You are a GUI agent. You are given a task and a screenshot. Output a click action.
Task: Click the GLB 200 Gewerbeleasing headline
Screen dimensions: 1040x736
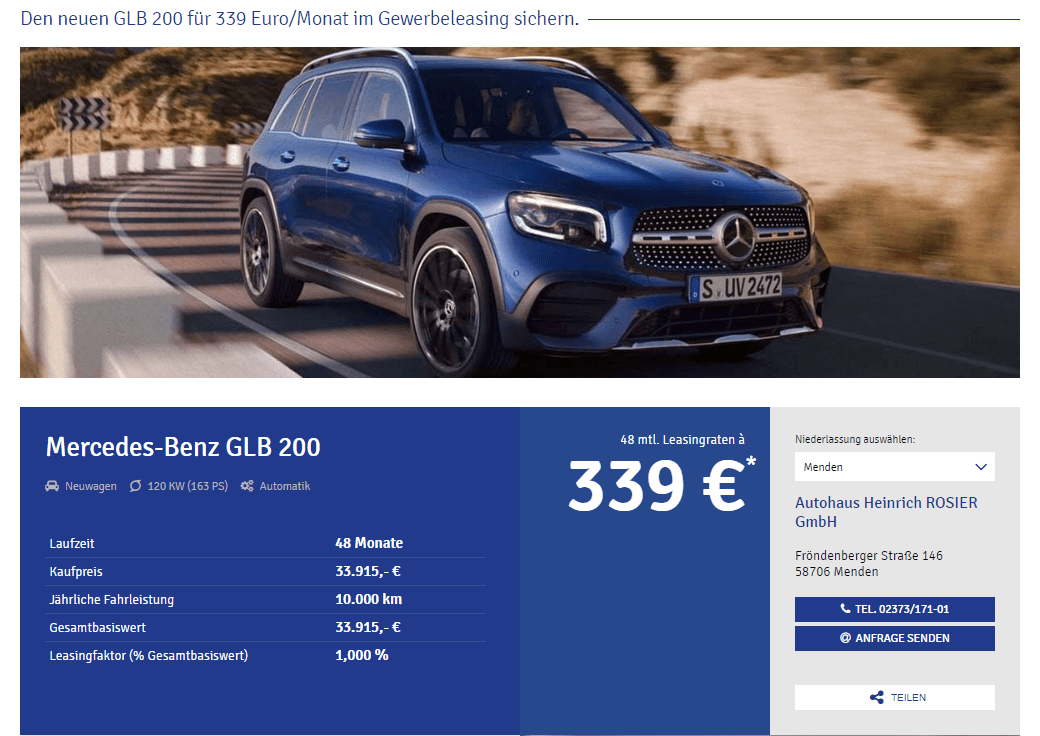pos(300,19)
